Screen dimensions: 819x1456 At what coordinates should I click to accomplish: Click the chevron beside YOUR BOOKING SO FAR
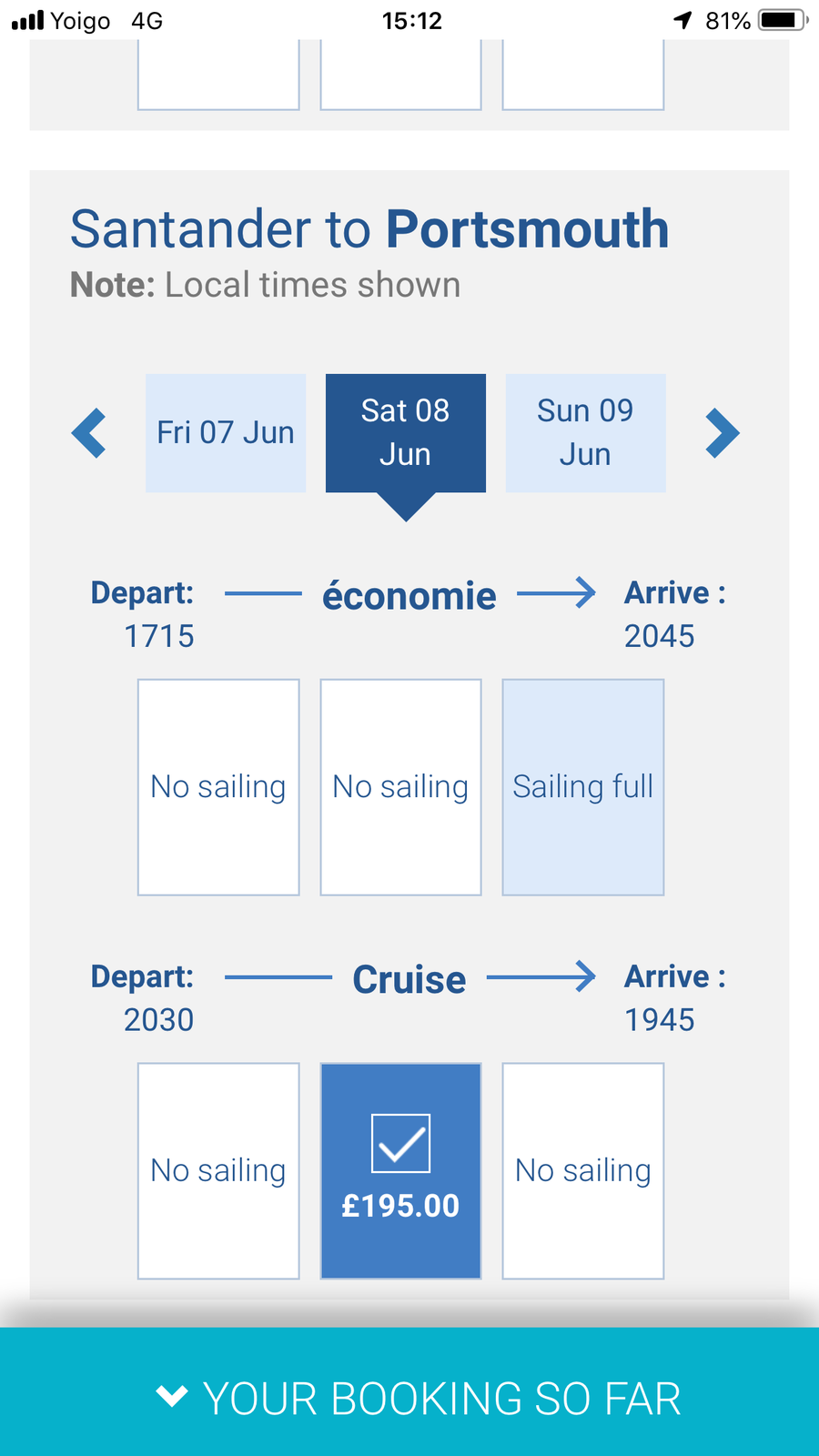point(172,1396)
